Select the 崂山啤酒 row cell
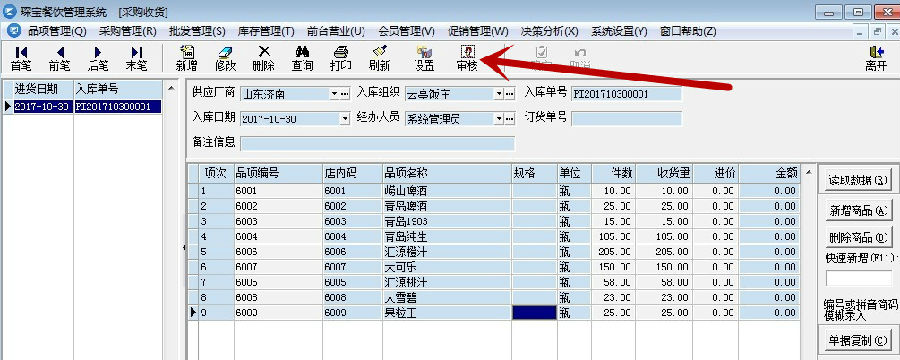Screen dimensions: 900x360 (447, 191)
